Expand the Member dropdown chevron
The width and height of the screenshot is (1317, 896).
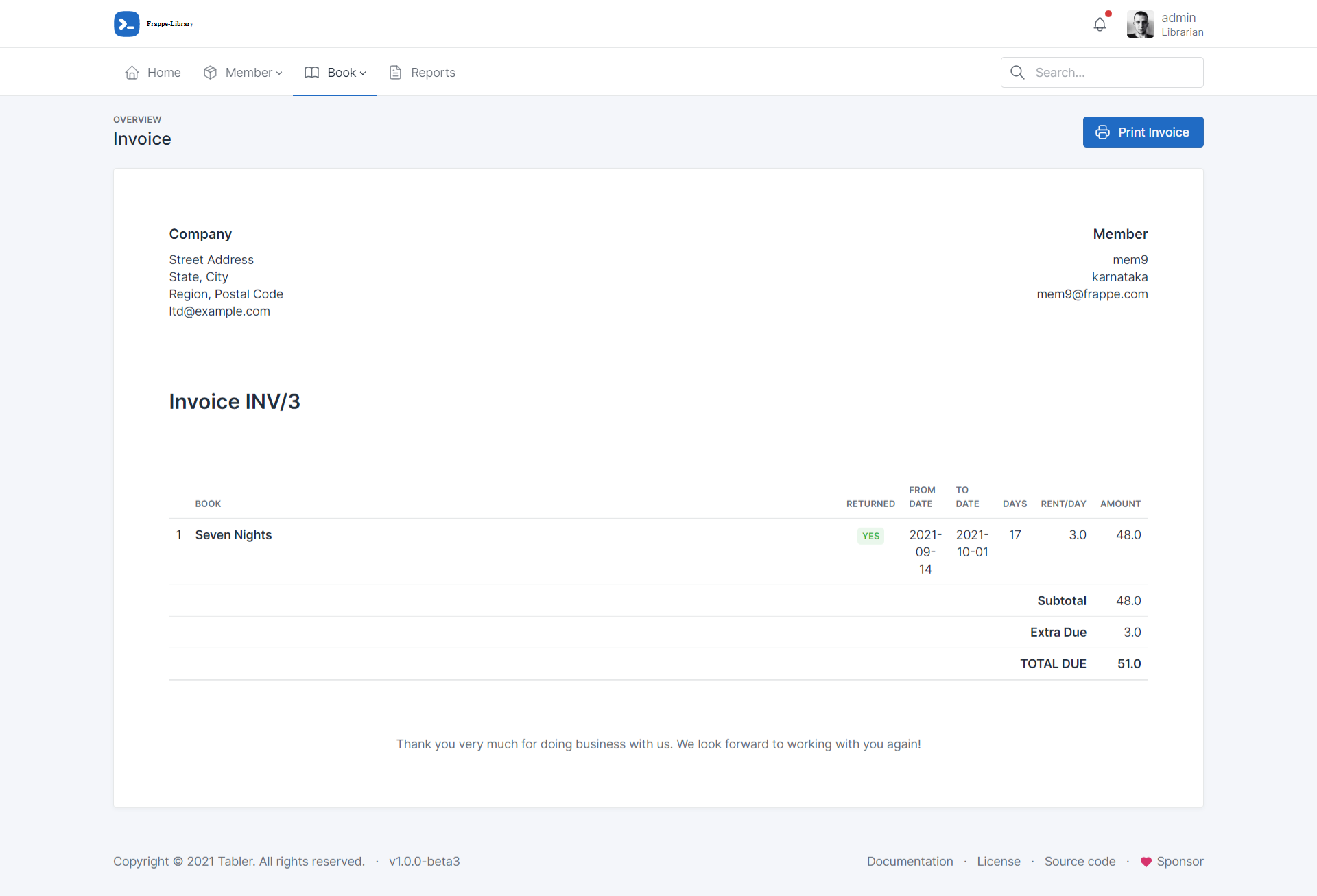279,73
